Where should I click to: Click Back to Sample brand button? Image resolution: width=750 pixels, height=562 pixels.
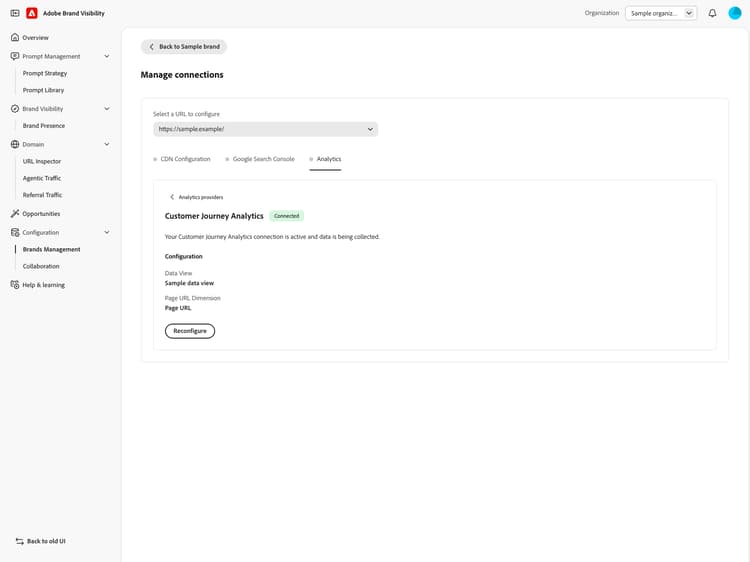click(x=184, y=47)
